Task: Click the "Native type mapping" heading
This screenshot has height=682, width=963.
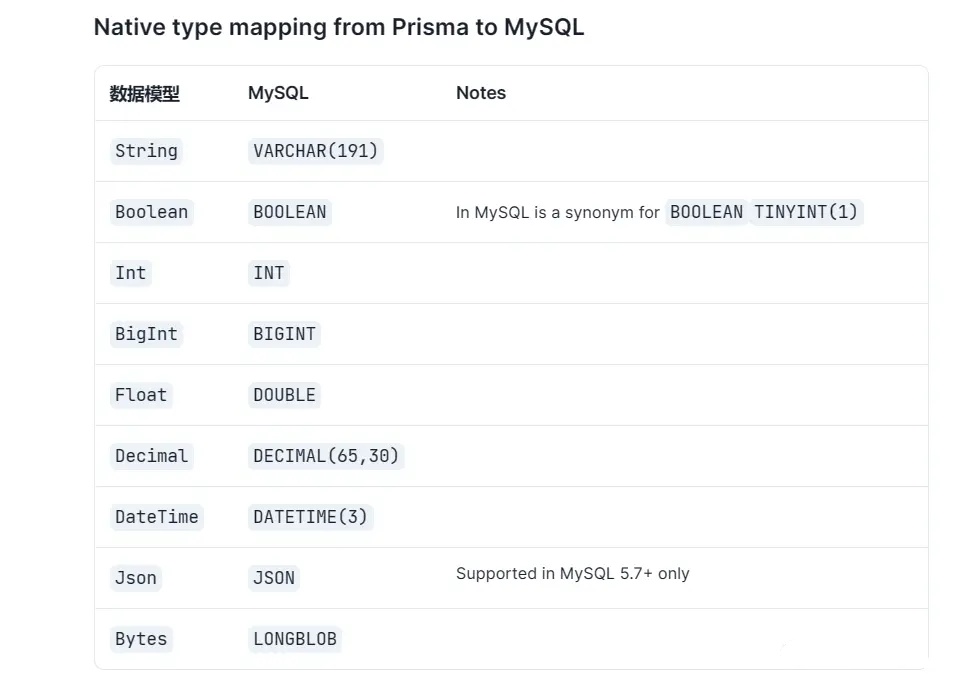Action: (338, 27)
